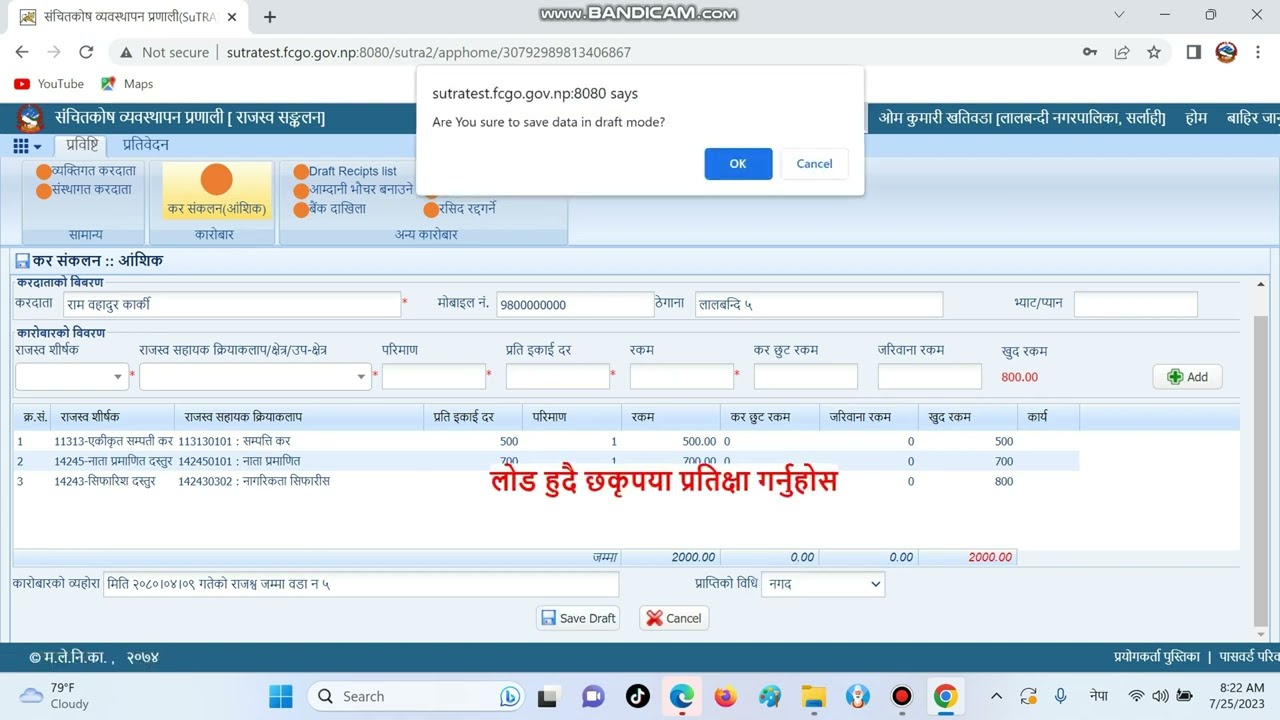
Task: Click the save disk icon beside कर संकलन heading
Action: [x=22, y=261]
